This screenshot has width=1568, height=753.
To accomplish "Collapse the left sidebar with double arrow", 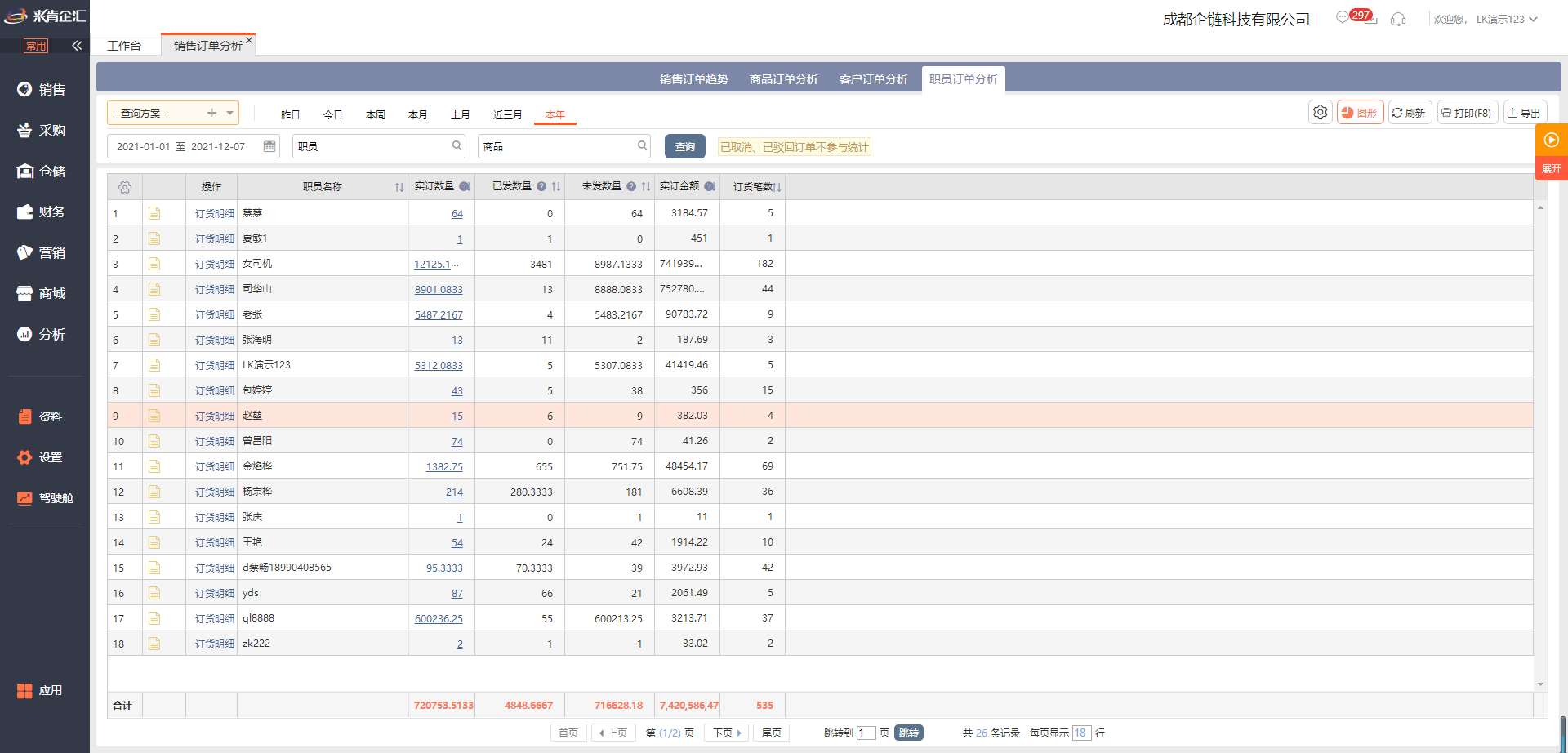I will pyautogui.click(x=77, y=46).
